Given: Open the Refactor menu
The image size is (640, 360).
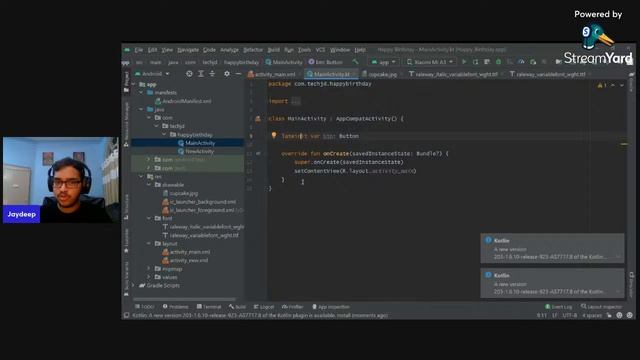Looking at the screenshot, I should coord(253,50).
